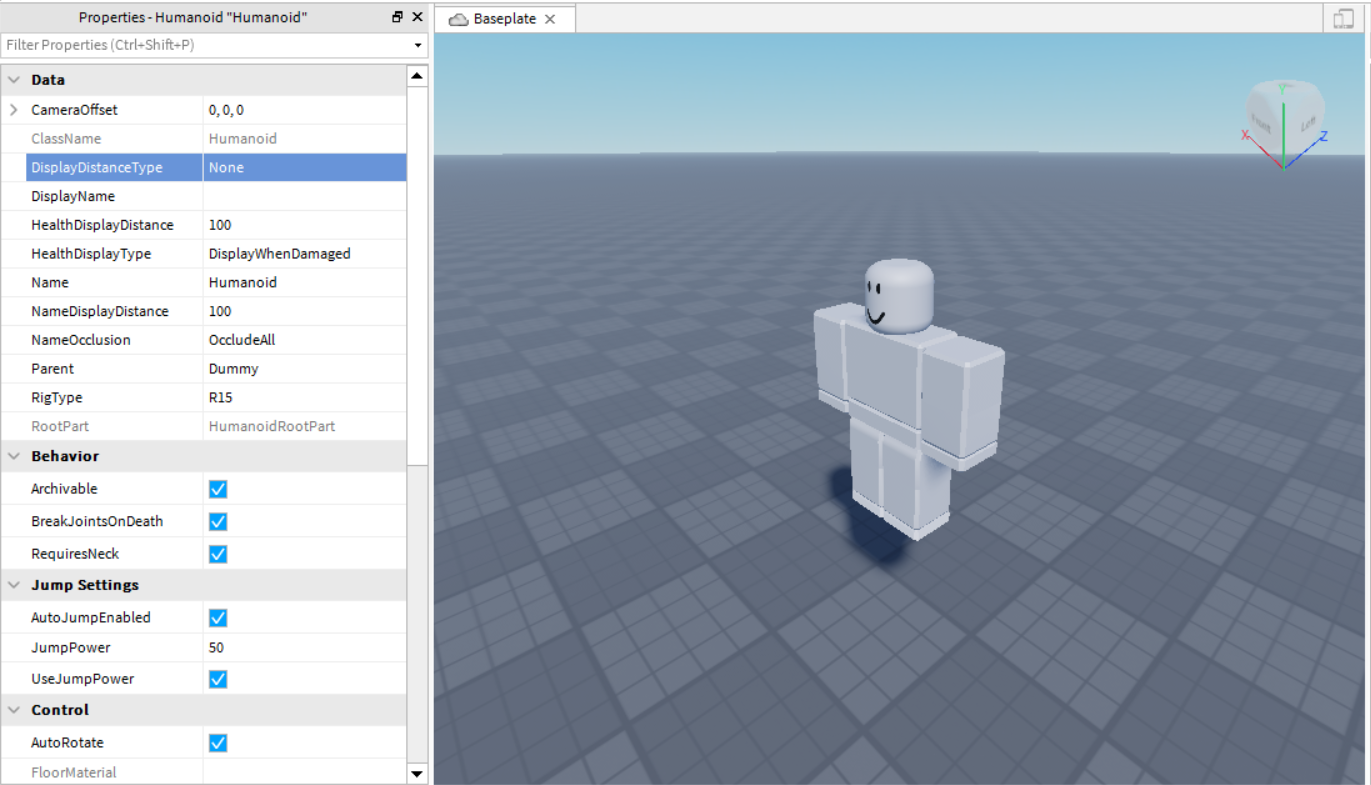Select the NameOcclusion property label
The width and height of the screenshot is (1371, 785).
[x=81, y=340]
